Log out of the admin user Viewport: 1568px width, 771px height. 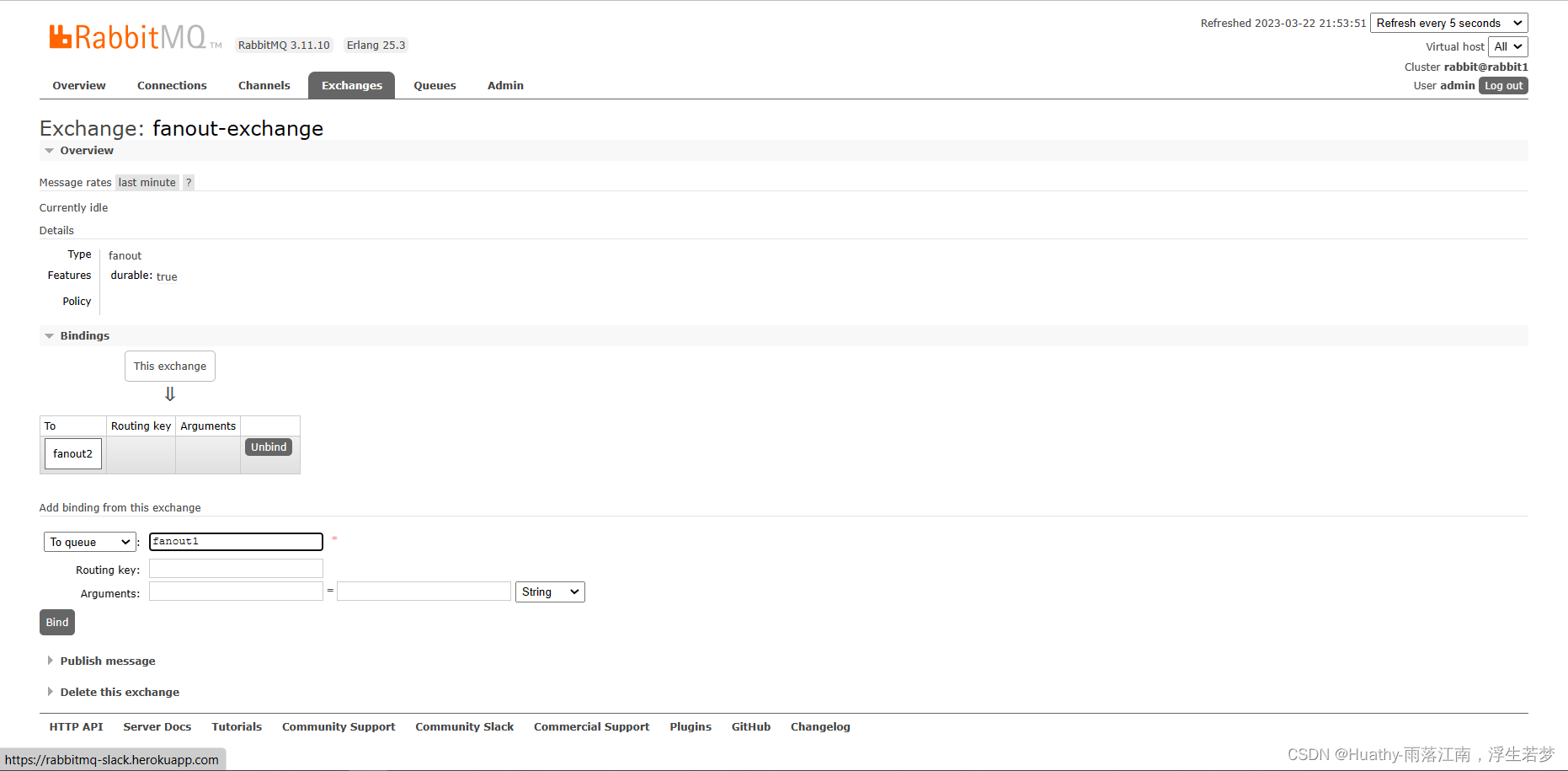coord(1503,85)
